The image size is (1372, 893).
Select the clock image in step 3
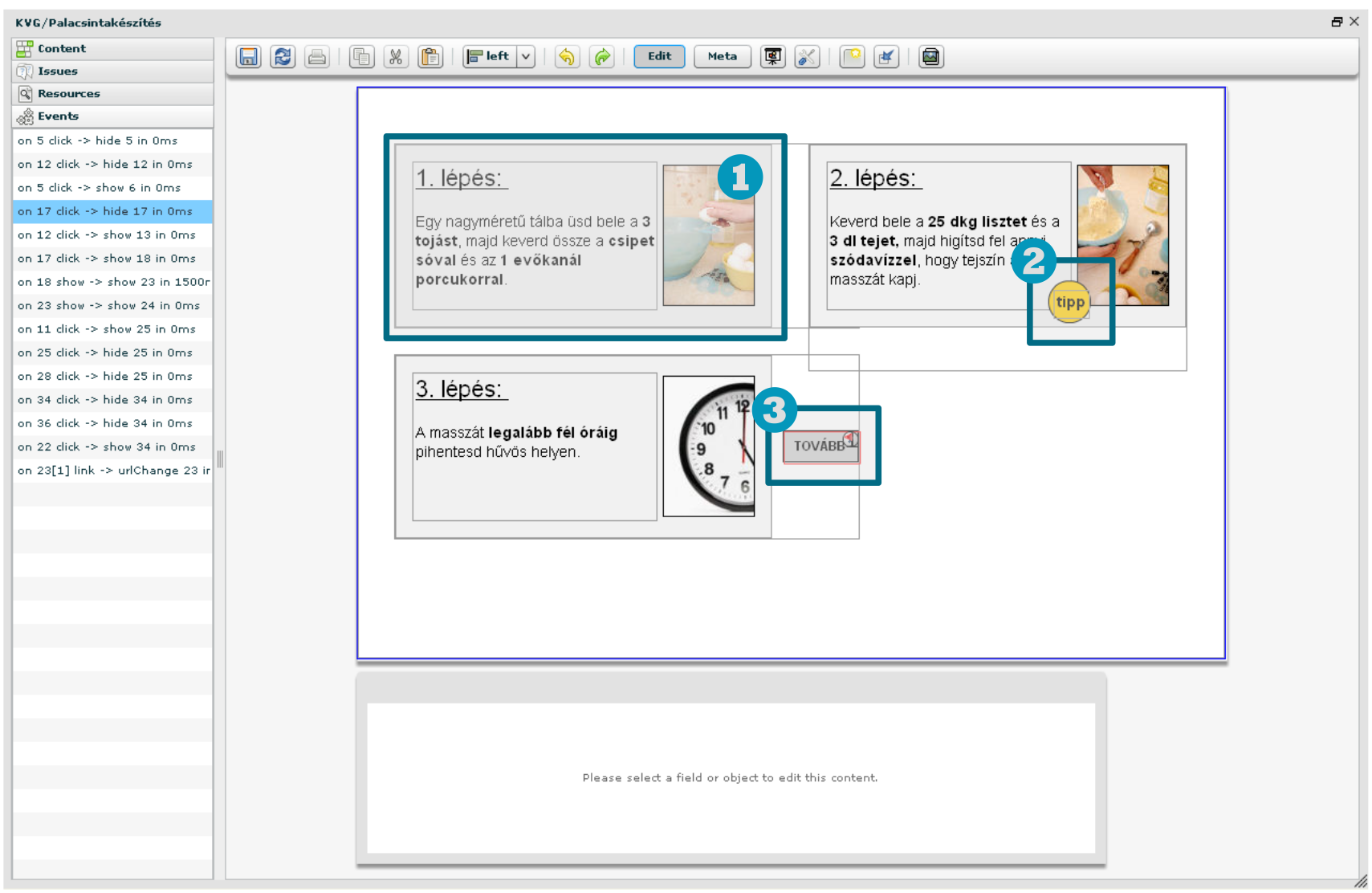(x=709, y=446)
